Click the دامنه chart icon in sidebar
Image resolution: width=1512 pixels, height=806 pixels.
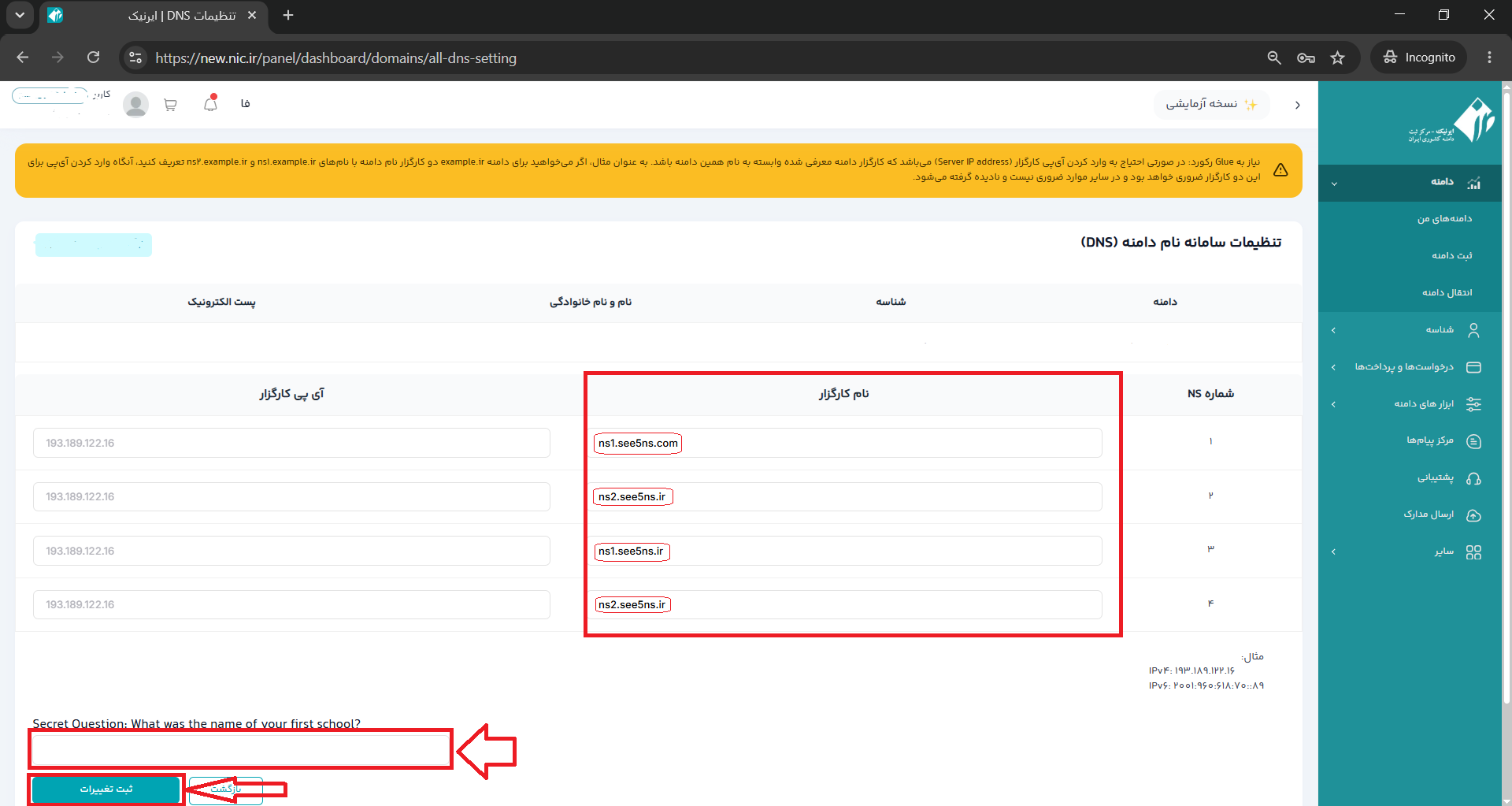tap(1473, 183)
